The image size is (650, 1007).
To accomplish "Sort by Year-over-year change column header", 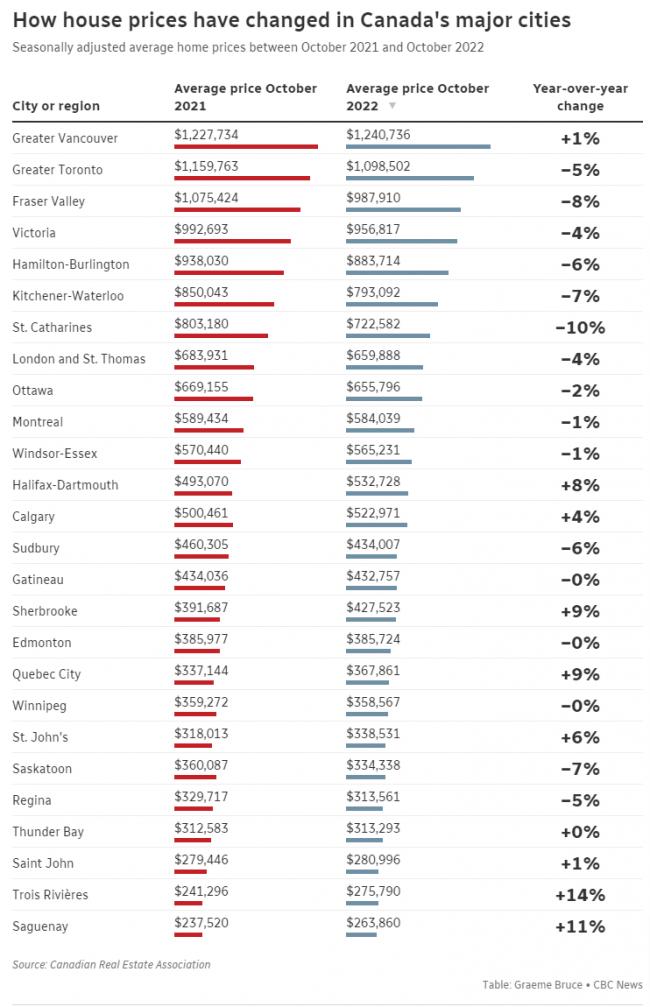I will coord(580,97).
